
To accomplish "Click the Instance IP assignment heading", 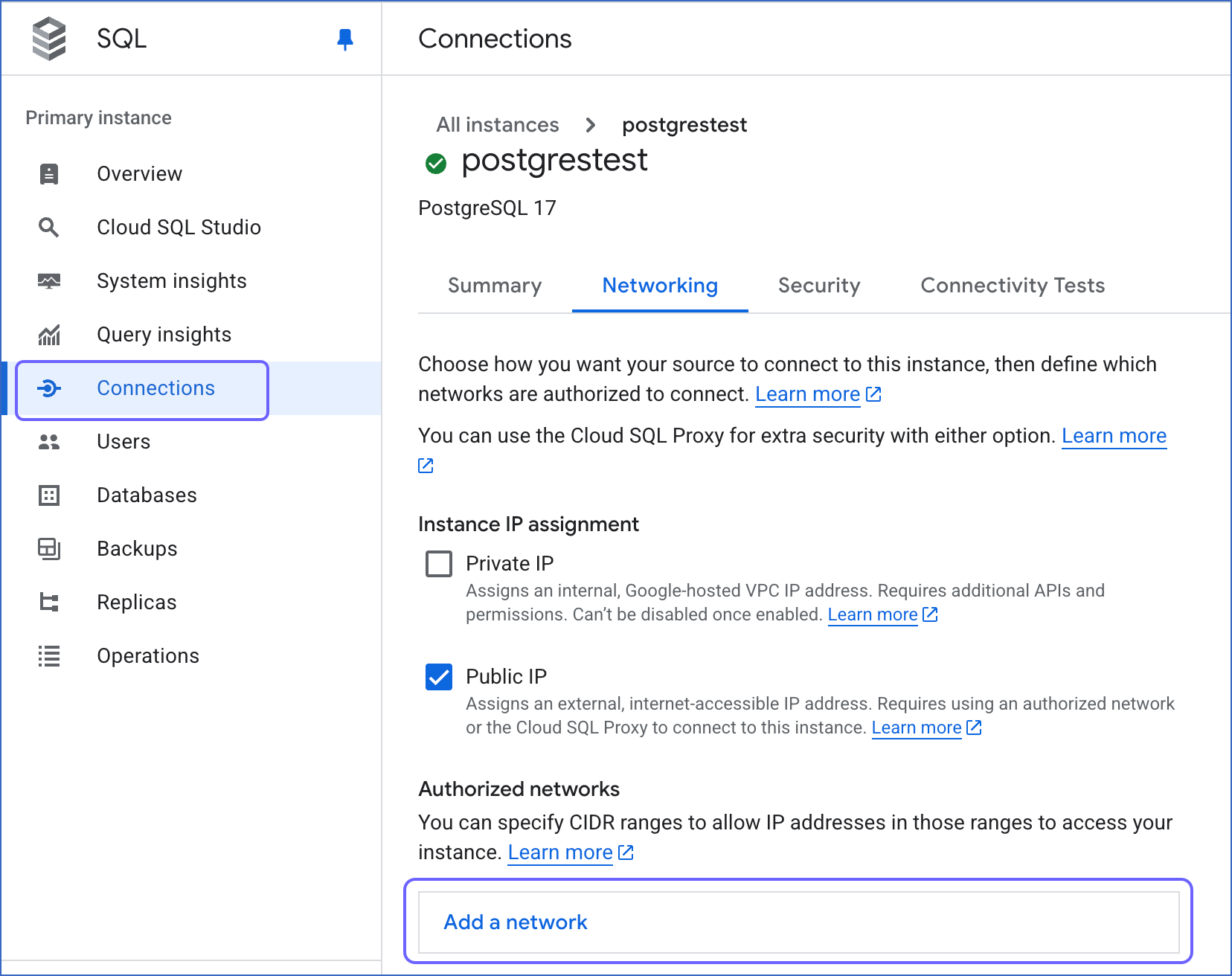I will 528,524.
